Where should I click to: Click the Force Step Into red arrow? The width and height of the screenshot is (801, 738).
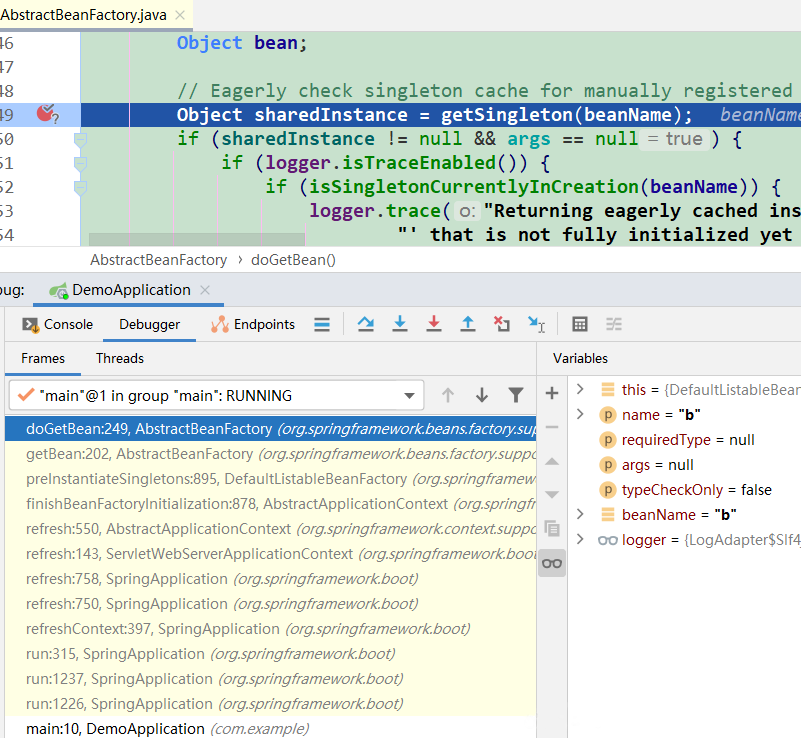tap(434, 324)
